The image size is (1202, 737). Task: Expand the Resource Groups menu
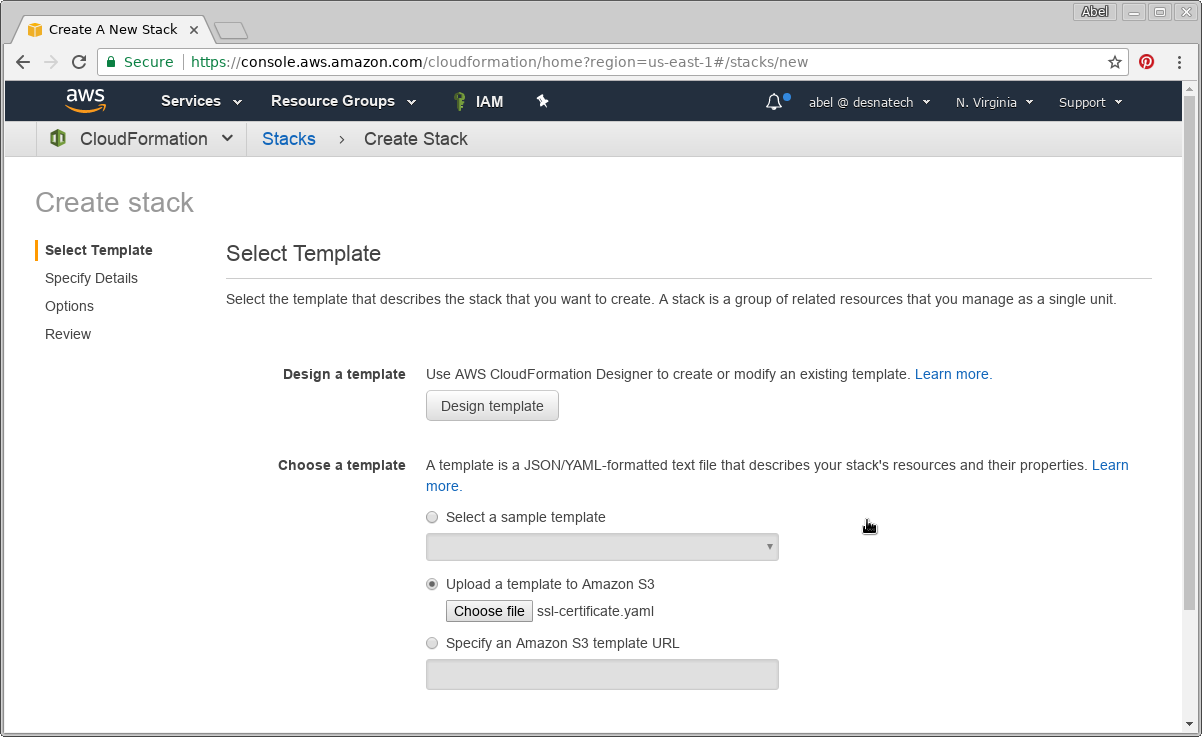[345, 101]
